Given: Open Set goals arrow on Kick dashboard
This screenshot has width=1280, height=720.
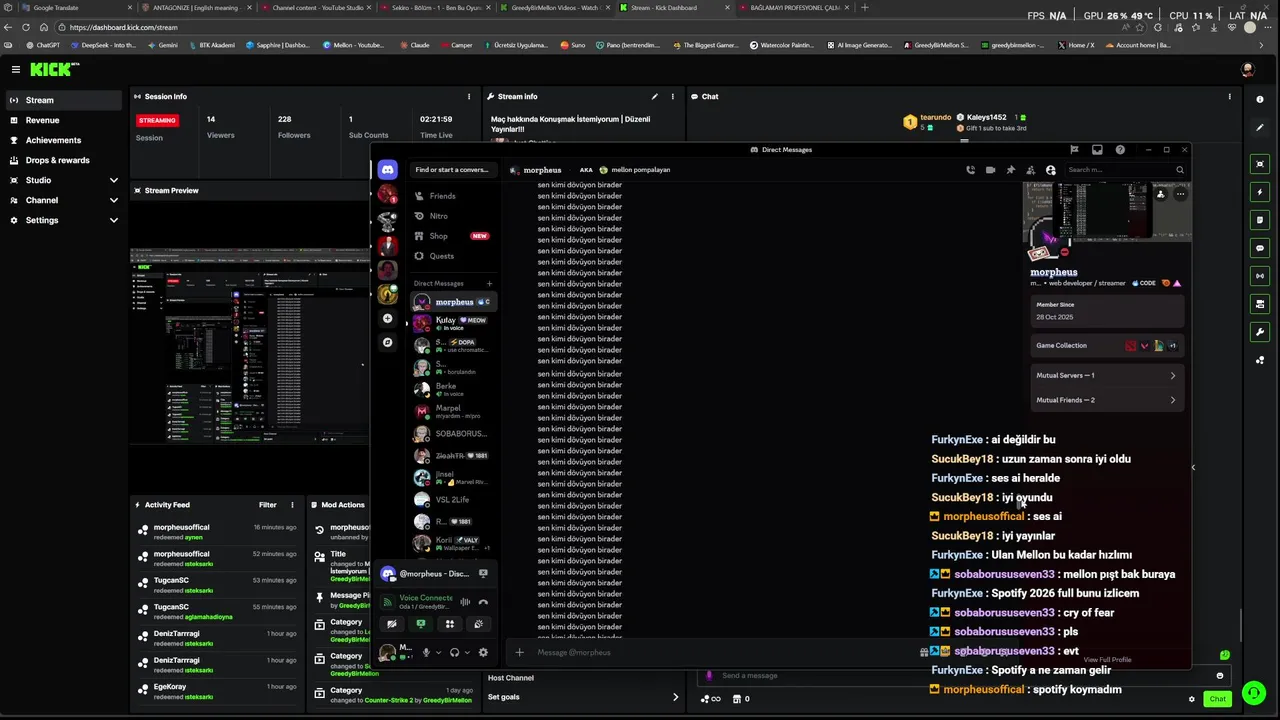Looking at the screenshot, I should click(x=675, y=697).
